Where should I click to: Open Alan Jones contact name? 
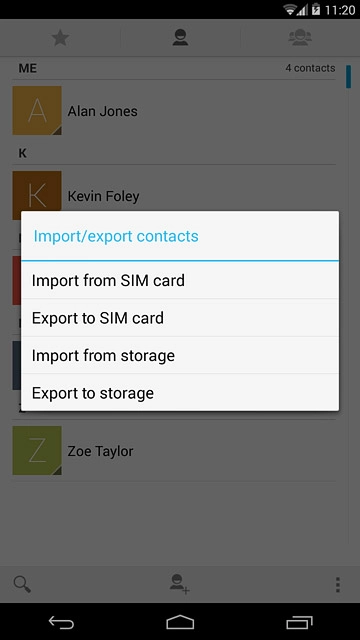pyautogui.click(x=102, y=111)
